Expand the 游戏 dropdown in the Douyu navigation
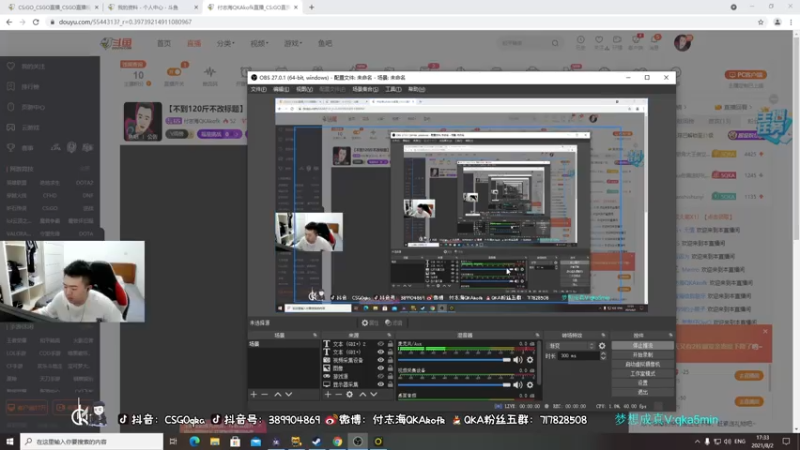Image resolution: width=800 pixels, height=450 pixels. coord(293,43)
